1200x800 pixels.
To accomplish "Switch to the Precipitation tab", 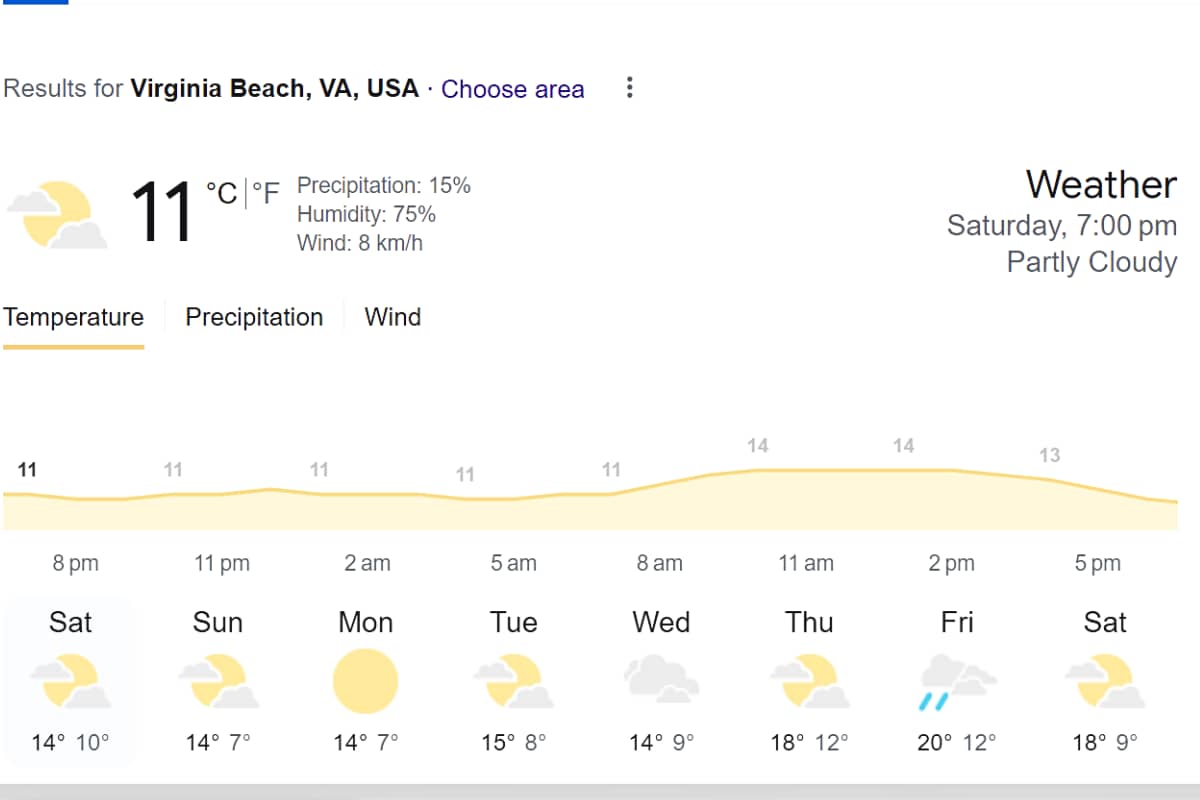I will click(254, 317).
